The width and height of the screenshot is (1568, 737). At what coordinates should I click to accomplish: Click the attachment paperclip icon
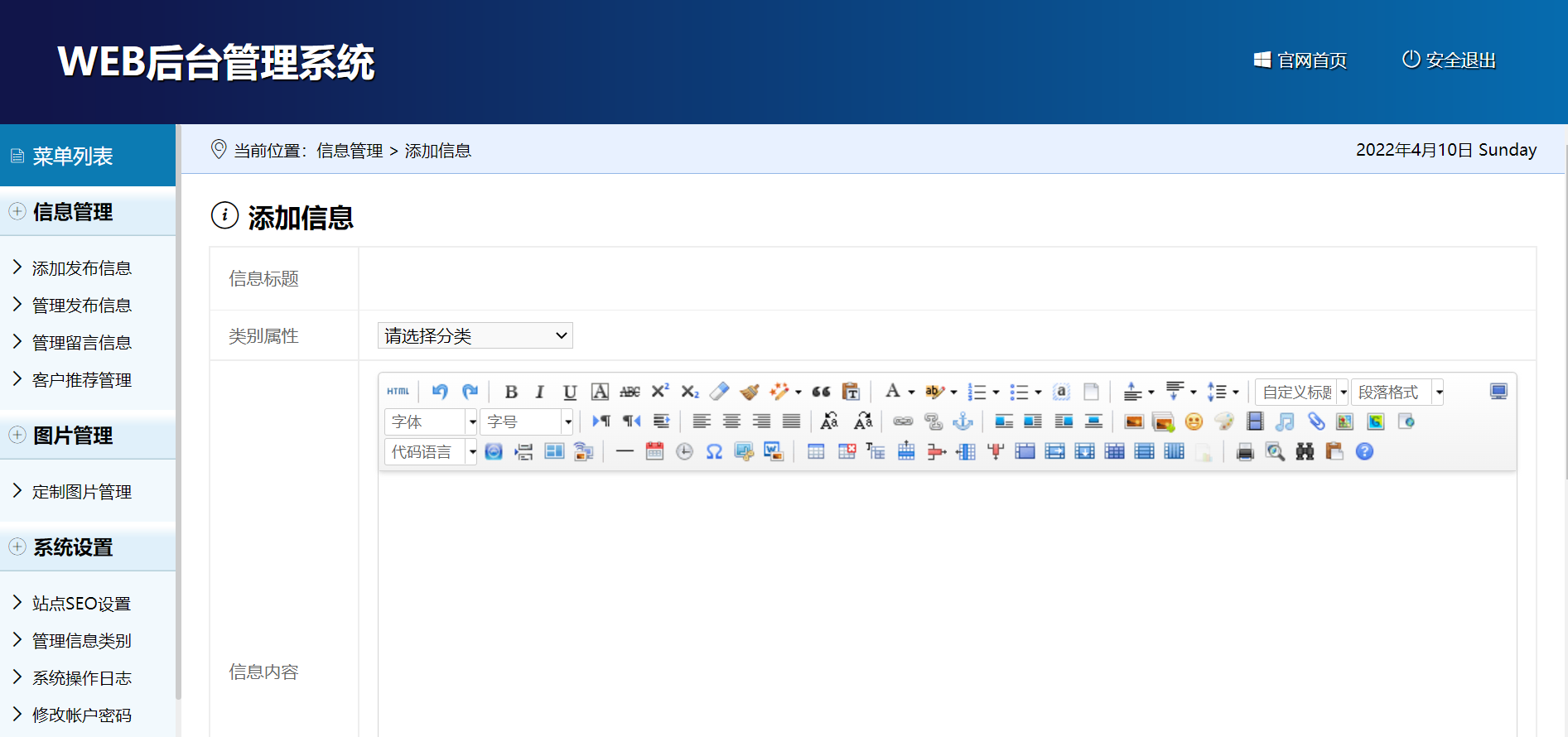click(1315, 422)
